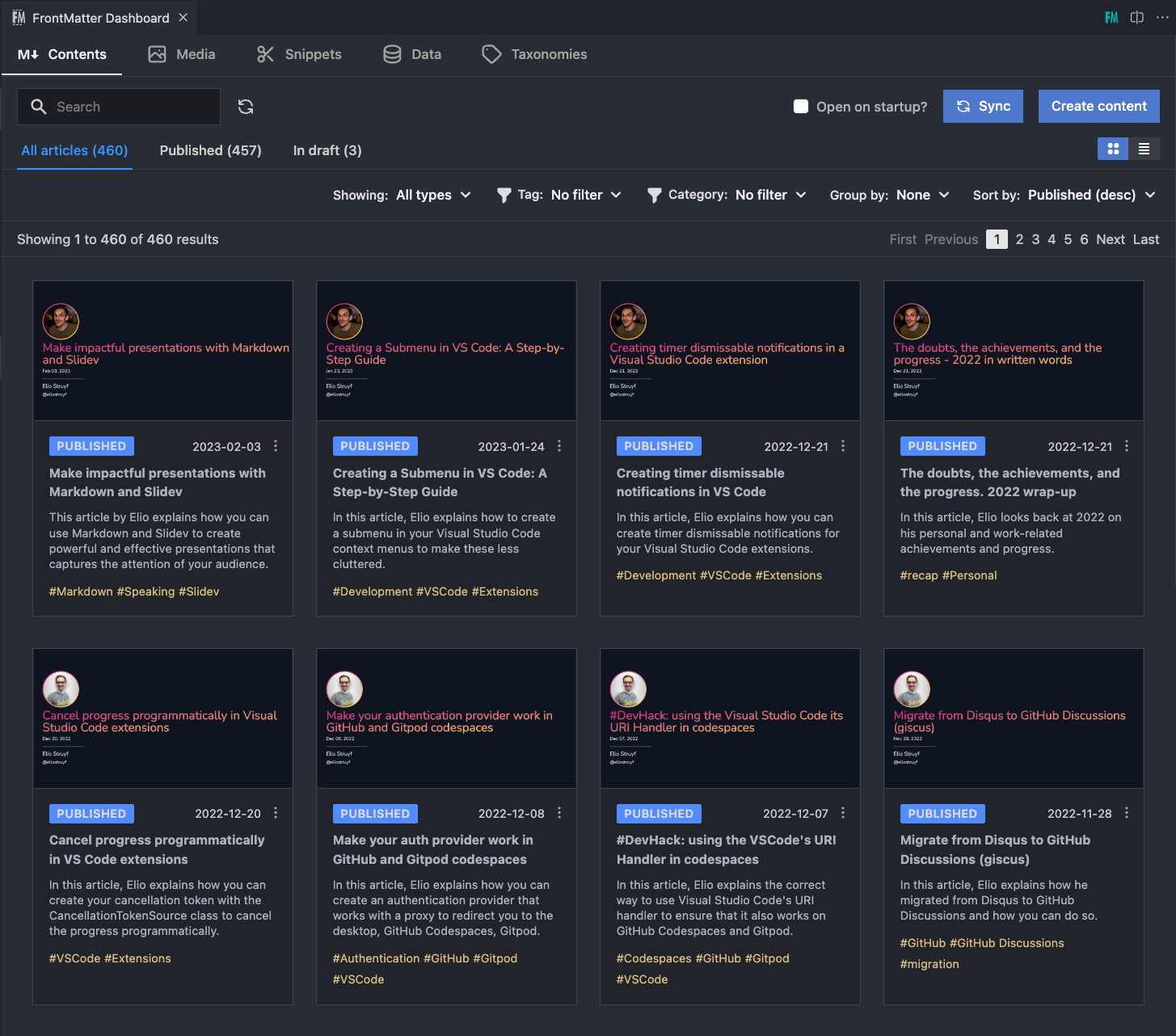Click the "Showing 1 to 460 of 460 results" text
The image size is (1176, 1036).
click(118, 239)
